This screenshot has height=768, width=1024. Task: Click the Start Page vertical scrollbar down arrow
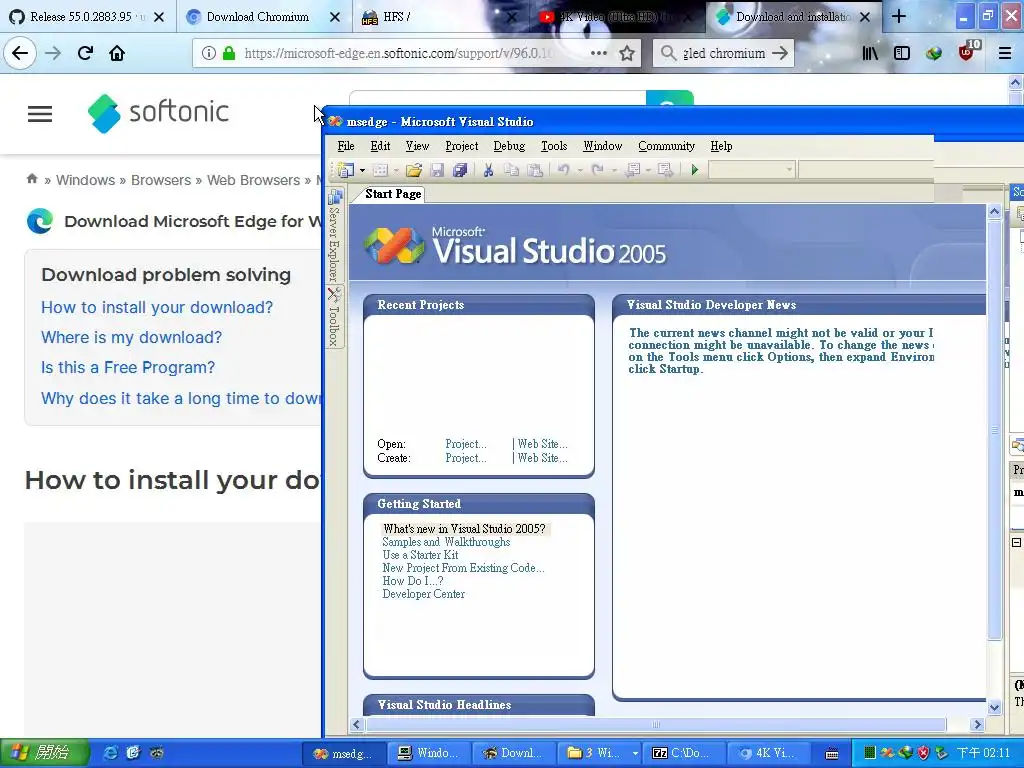click(x=994, y=707)
